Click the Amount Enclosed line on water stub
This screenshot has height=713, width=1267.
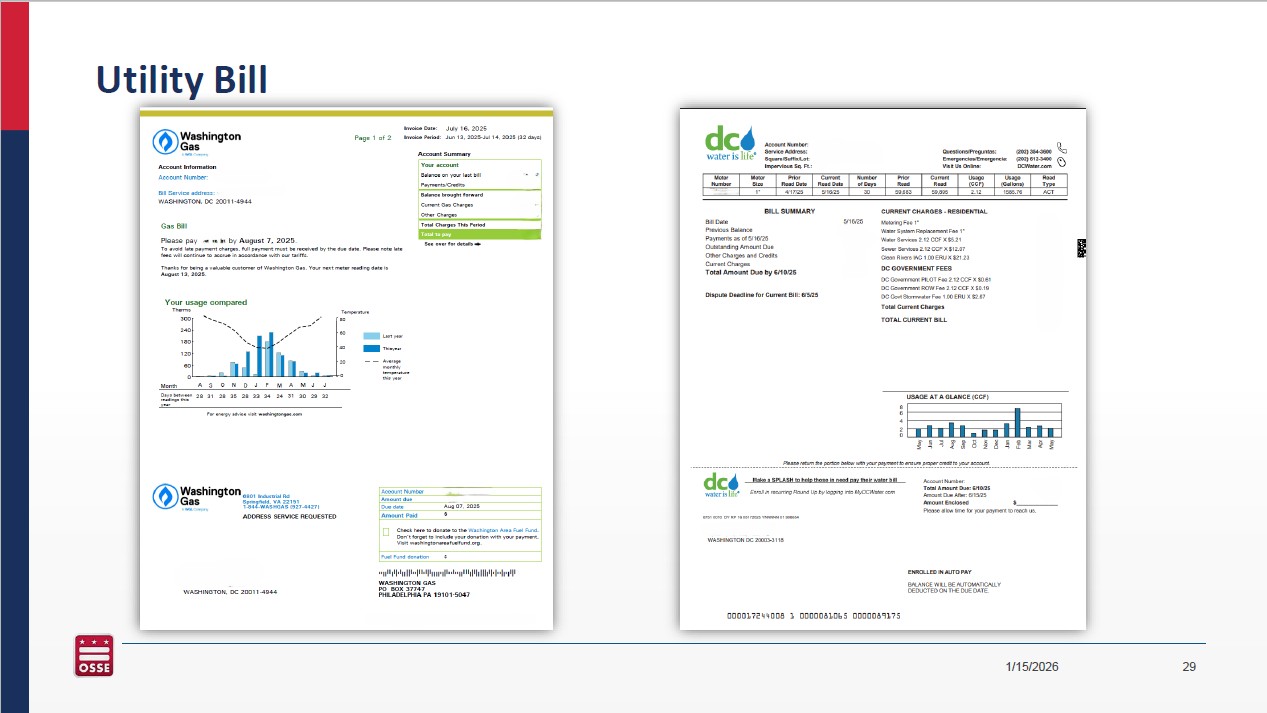pyautogui.click(x=1035, y=503)
